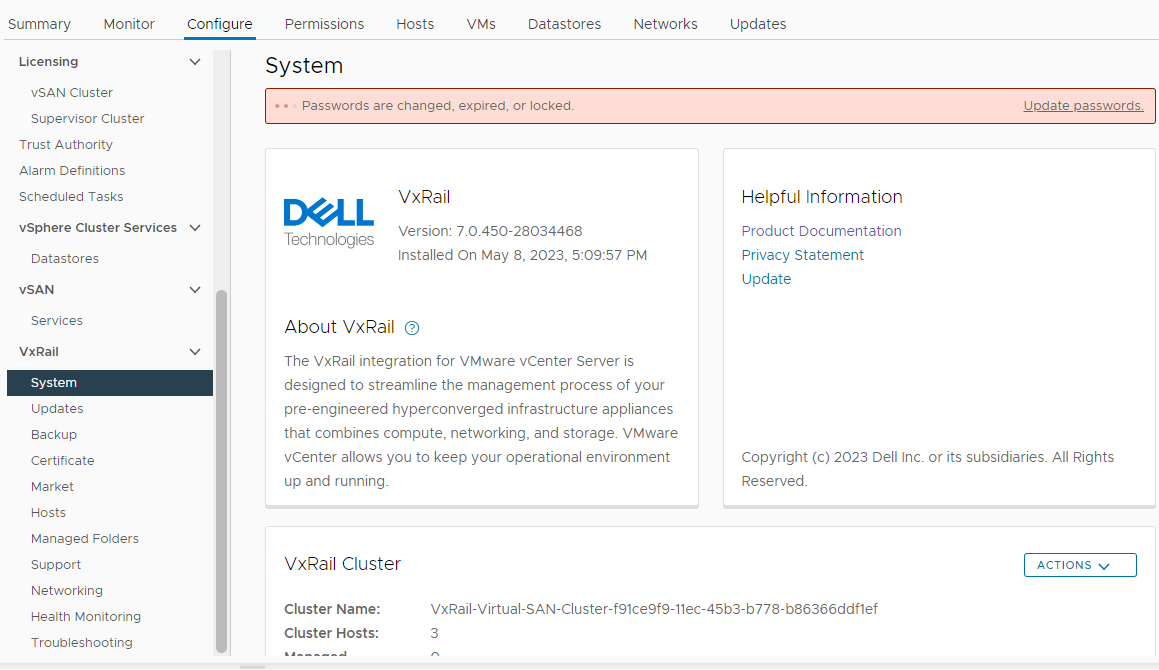The image size is (1159, 670).
Task: Open the Permissions tab
Action: [x=324, y=23]
